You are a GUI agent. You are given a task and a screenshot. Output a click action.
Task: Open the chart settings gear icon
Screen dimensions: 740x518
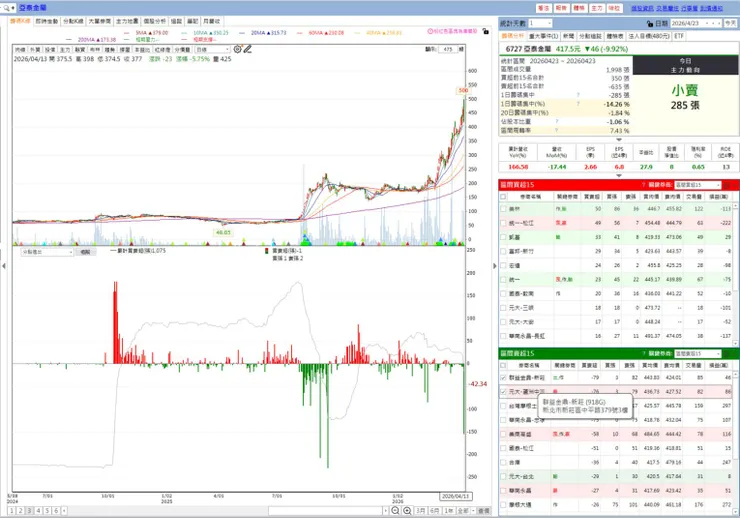point(237,49)
